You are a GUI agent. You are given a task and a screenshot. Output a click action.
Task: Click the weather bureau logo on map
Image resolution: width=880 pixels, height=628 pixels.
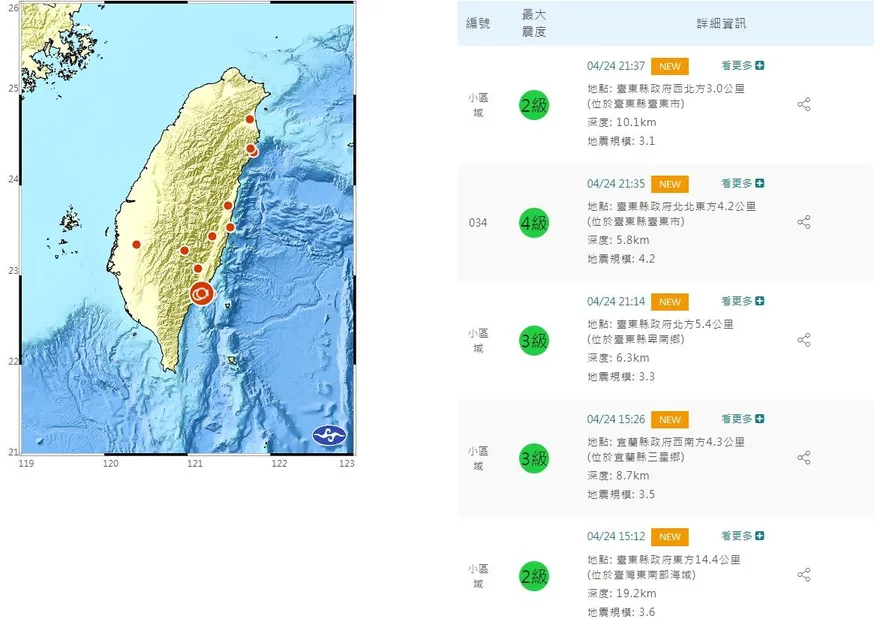[328, 435]
